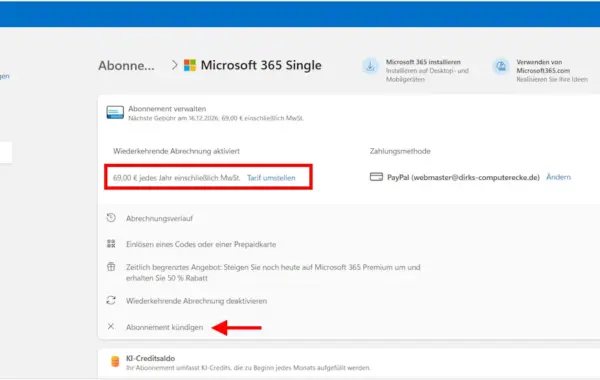The height and width of the screenshot is (380, 600).
Task: Click the PayPal payment card icon
Action: tap(376, 177)
